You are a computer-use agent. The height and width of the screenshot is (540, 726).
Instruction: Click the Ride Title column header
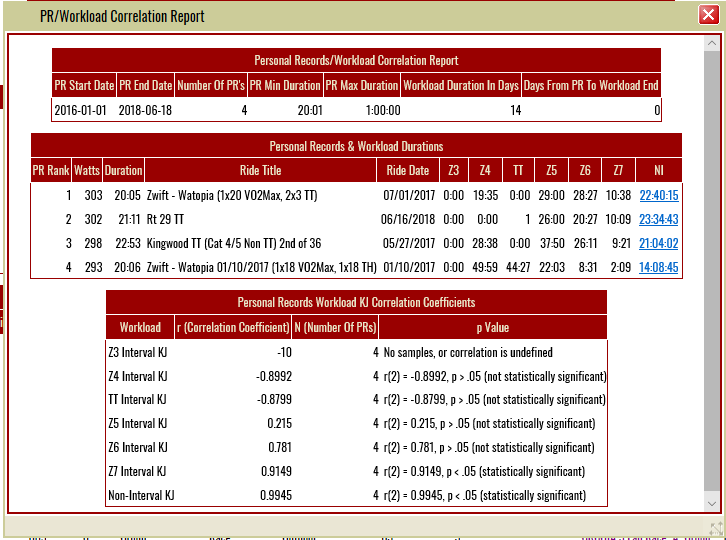tap(260, 170)
